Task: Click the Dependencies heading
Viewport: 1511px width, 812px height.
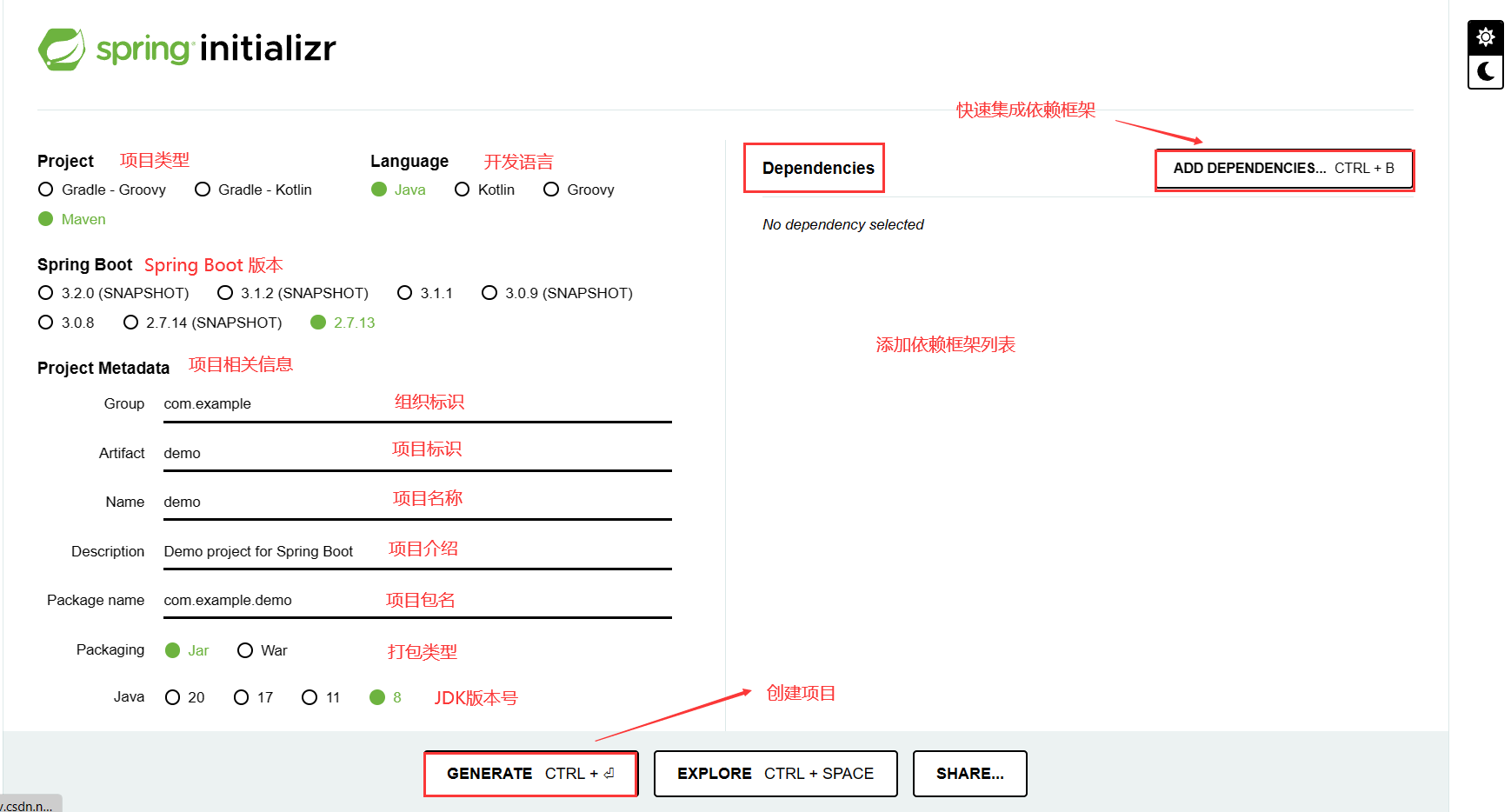Action: point(818,168)
